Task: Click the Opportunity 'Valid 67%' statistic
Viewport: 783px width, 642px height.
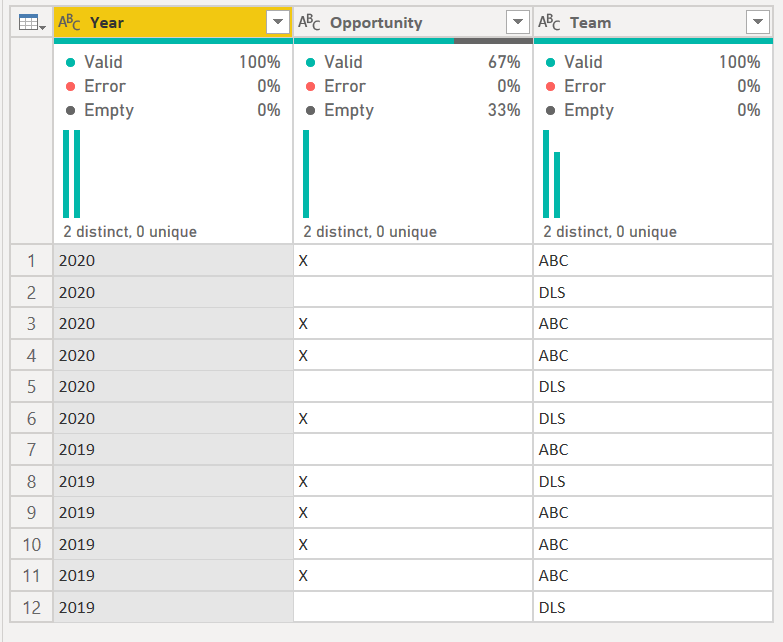Action: tap(413, 62)
